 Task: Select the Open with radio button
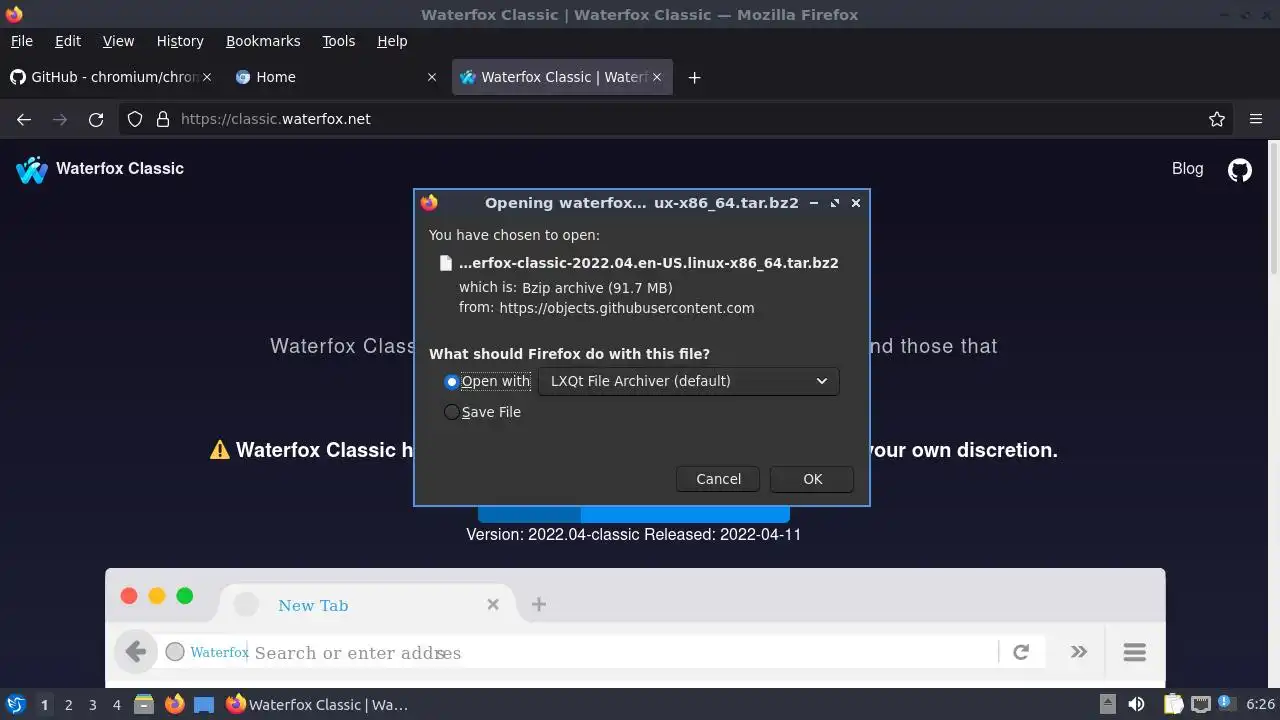[x=452, y=381]
